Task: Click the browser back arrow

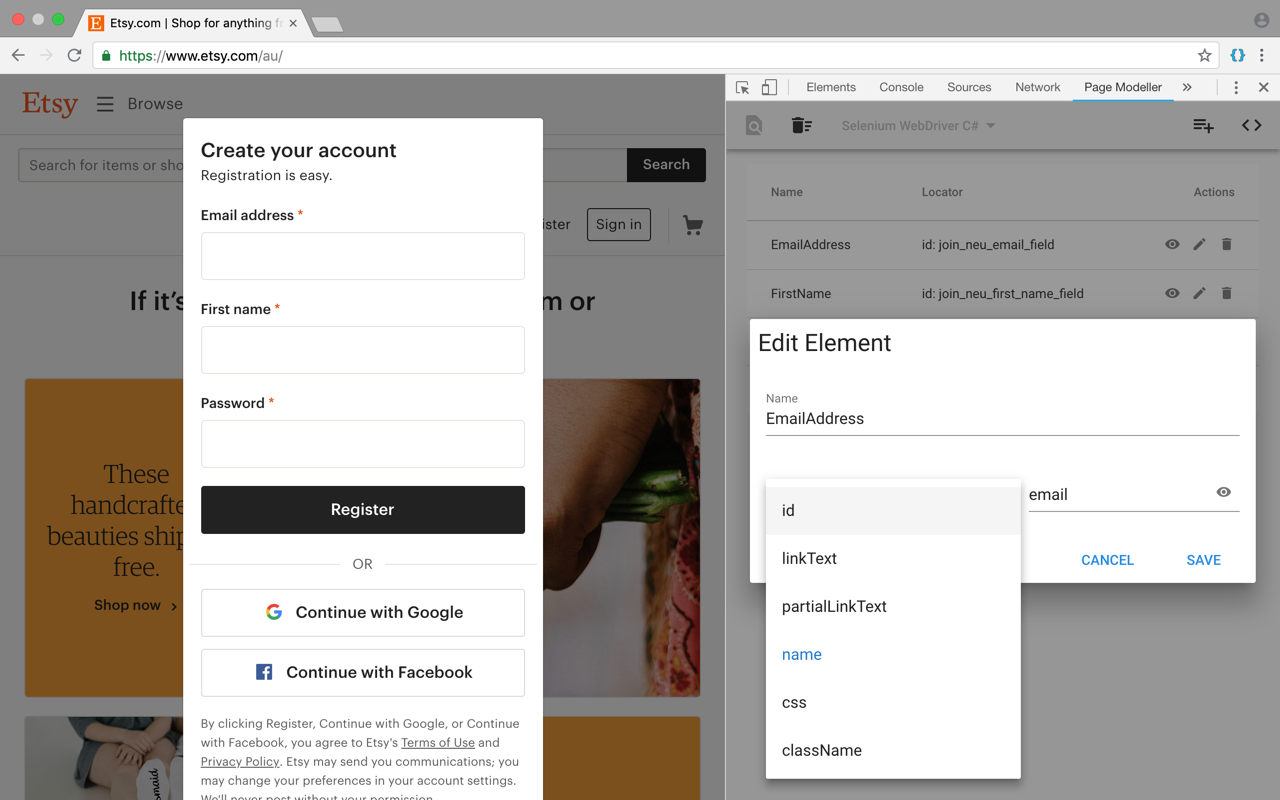Action: (18, 56)
